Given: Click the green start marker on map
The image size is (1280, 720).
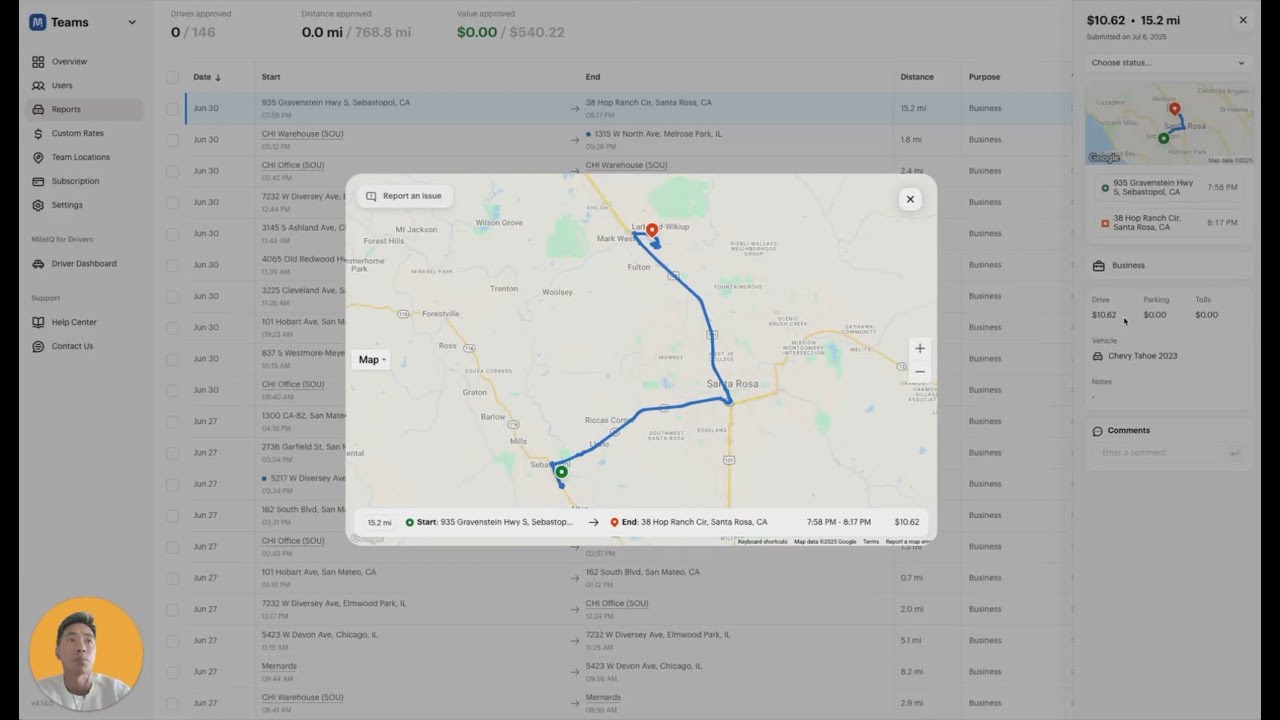Looking at the screenshot, I should pos(562,472).
